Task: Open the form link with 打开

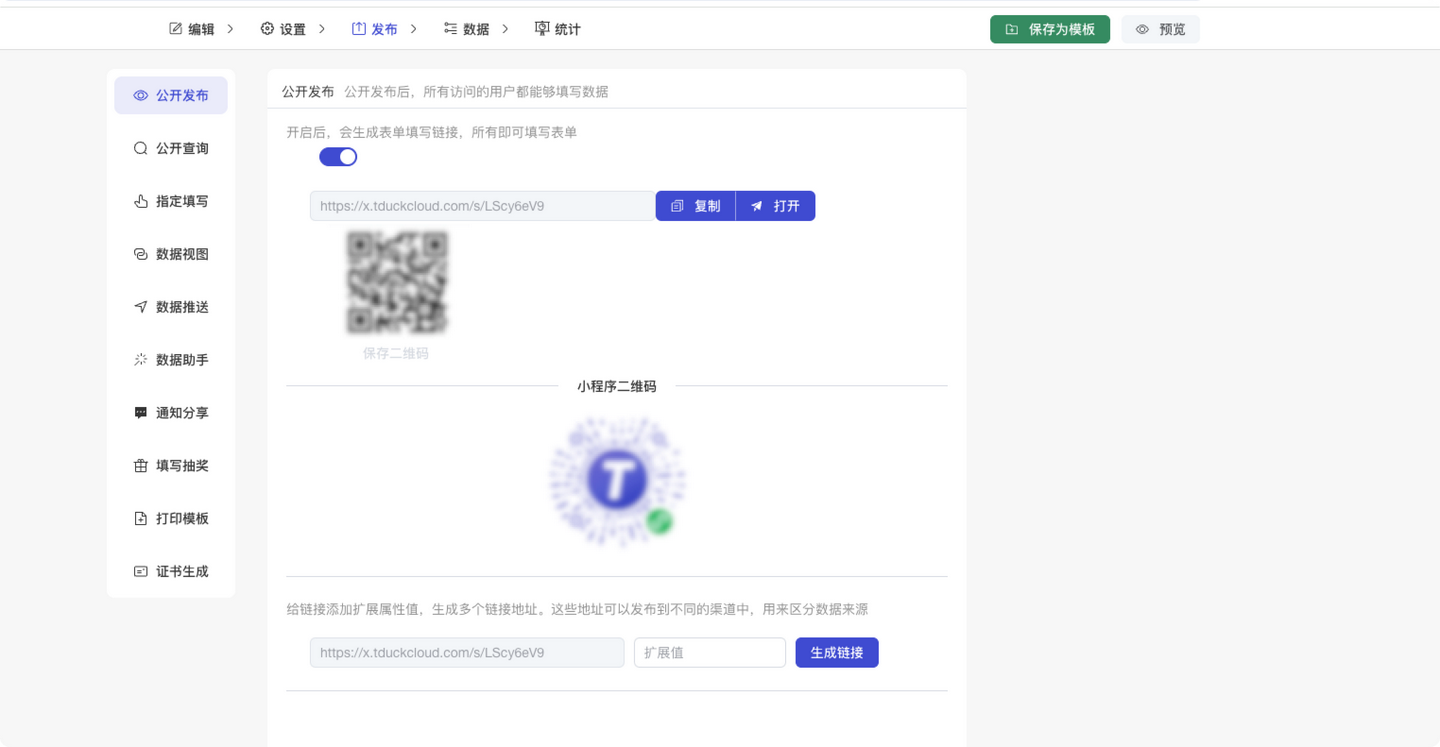Action: [775, 206]
